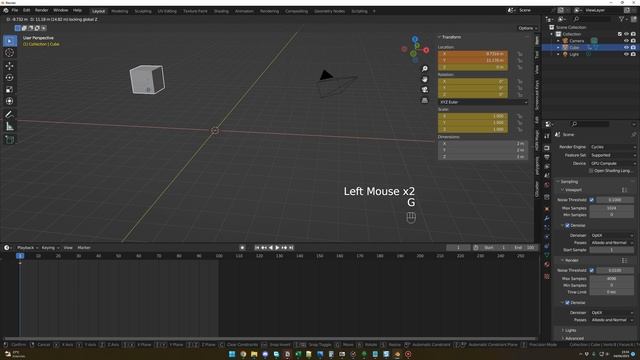Select the Scale tool

pos(10,89)
